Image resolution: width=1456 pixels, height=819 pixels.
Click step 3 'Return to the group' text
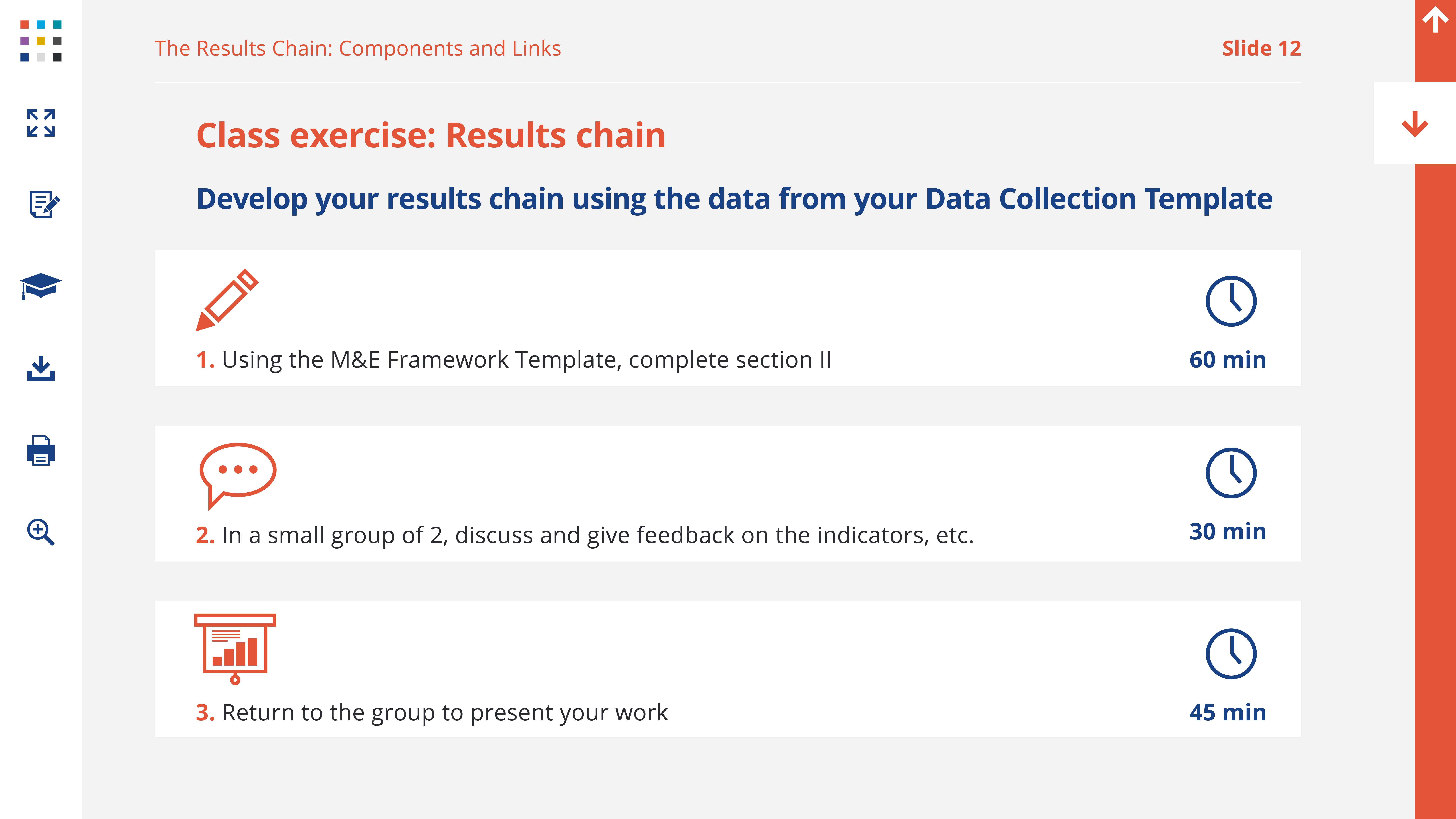click(444, 713)
